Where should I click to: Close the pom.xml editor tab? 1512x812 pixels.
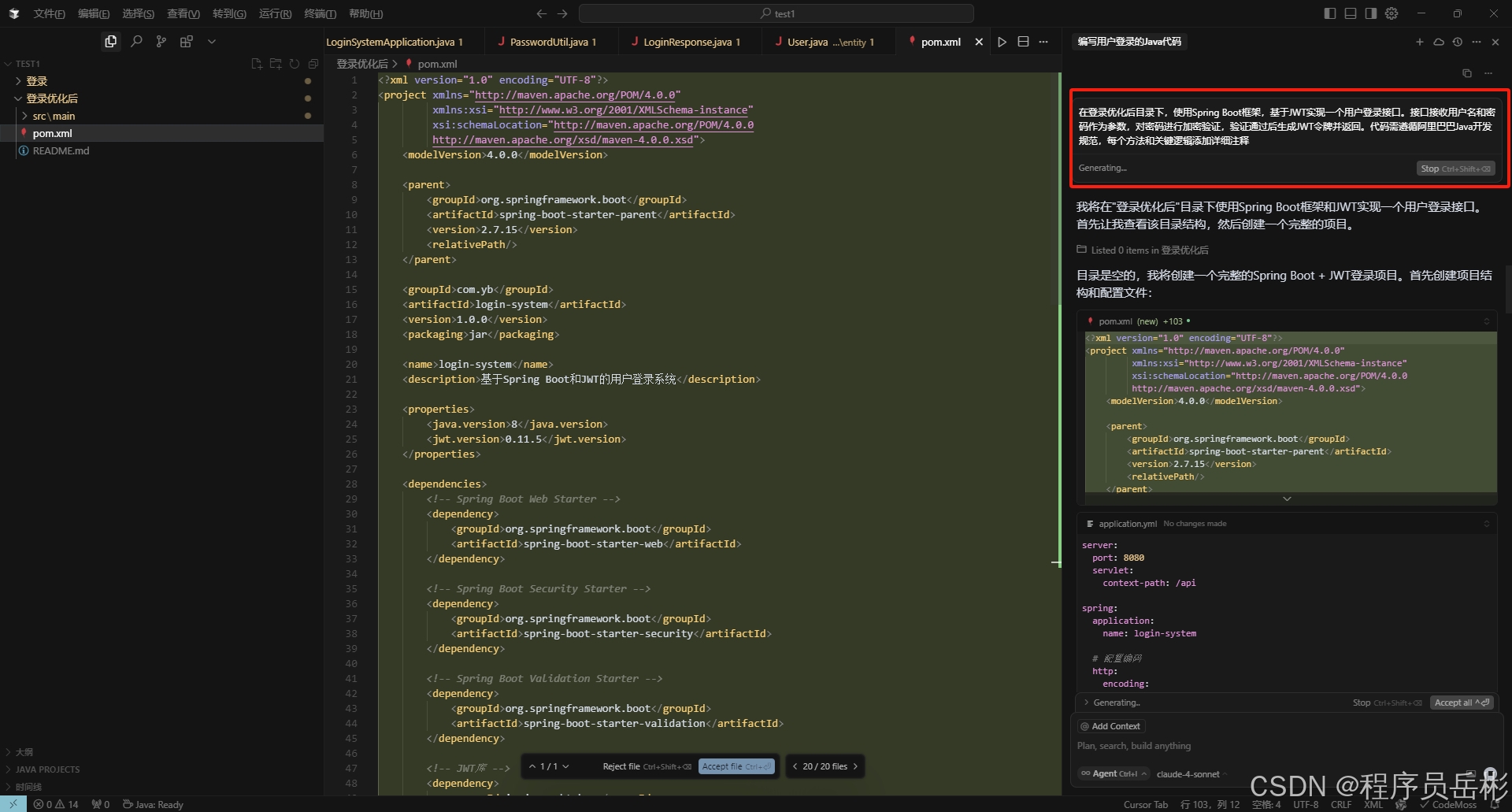pyautogui.click(x=979, y=42)
